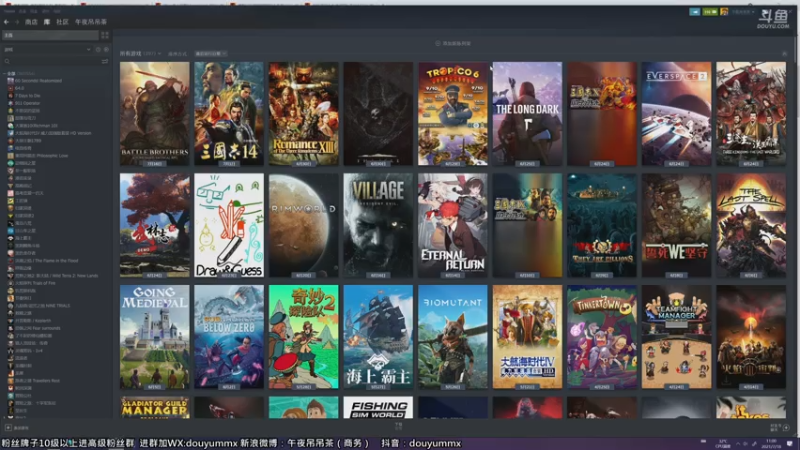This screenshot has width=800, height=450.
Task: Open Biomutant game cover
Action: tap(453, 337)
